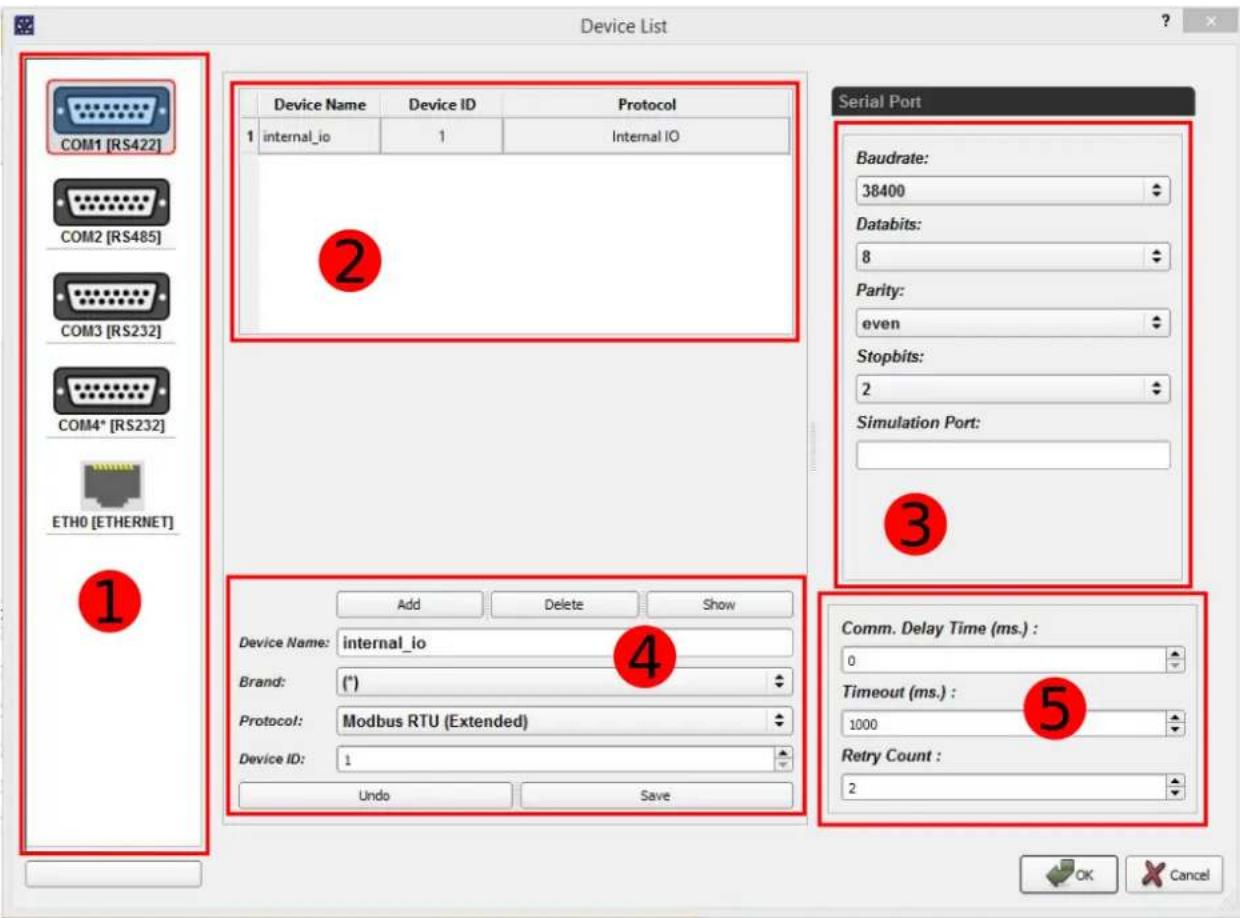Click the Device Name input field

pos(564,643)
